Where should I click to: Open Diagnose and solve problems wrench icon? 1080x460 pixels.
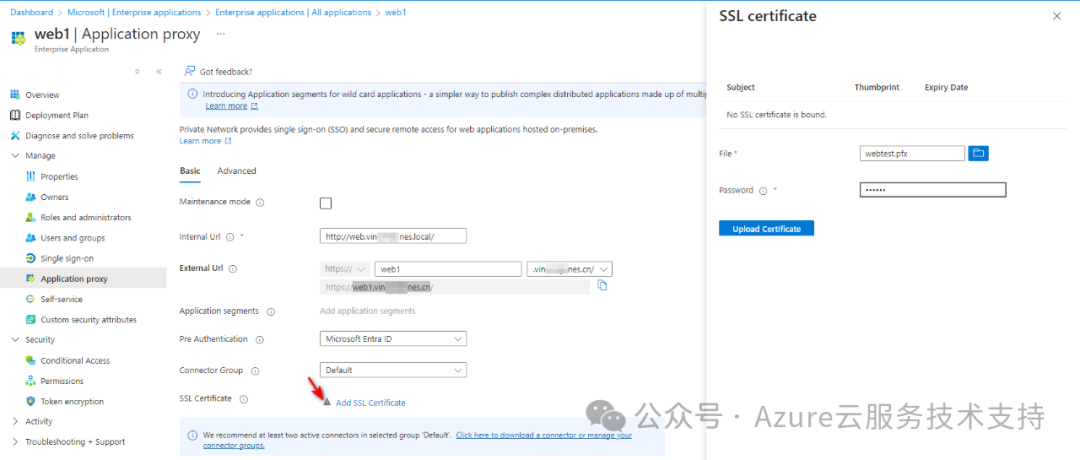pos(13,136)
